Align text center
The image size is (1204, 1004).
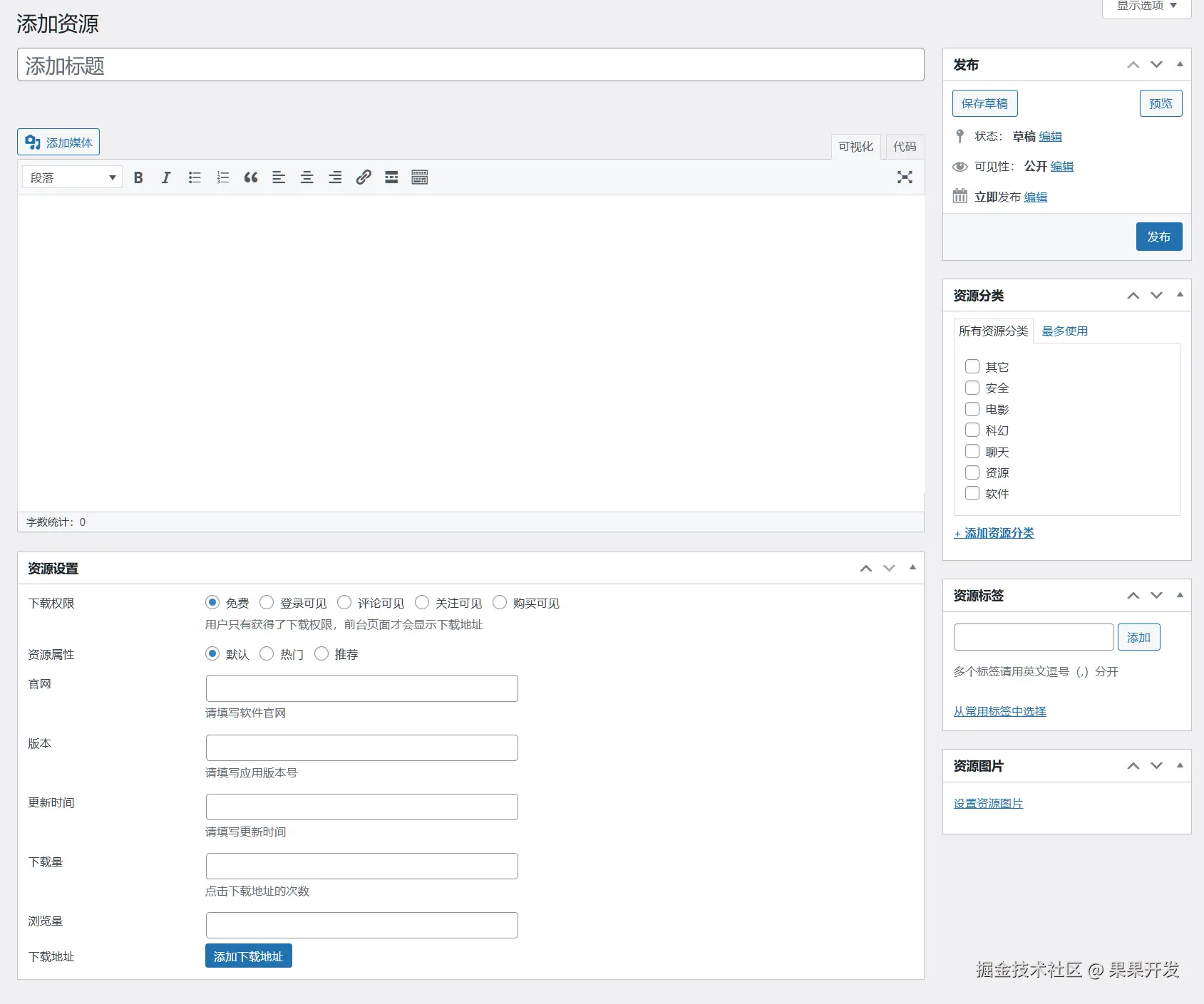pos(307,177)
